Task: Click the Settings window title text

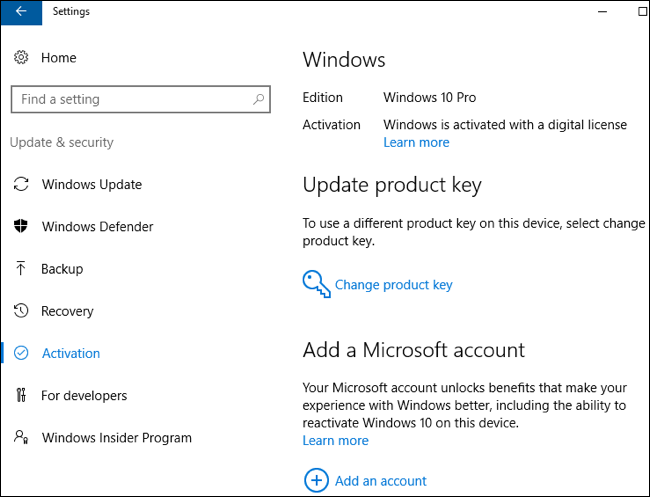Action: pos(71,12)
